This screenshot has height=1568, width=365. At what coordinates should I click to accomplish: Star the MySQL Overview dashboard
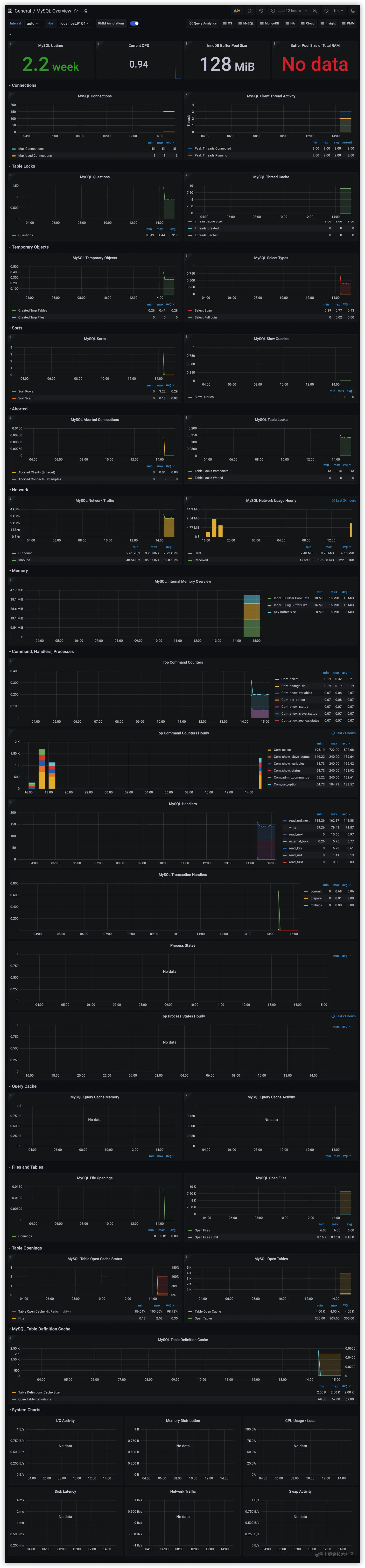point(76,10)
